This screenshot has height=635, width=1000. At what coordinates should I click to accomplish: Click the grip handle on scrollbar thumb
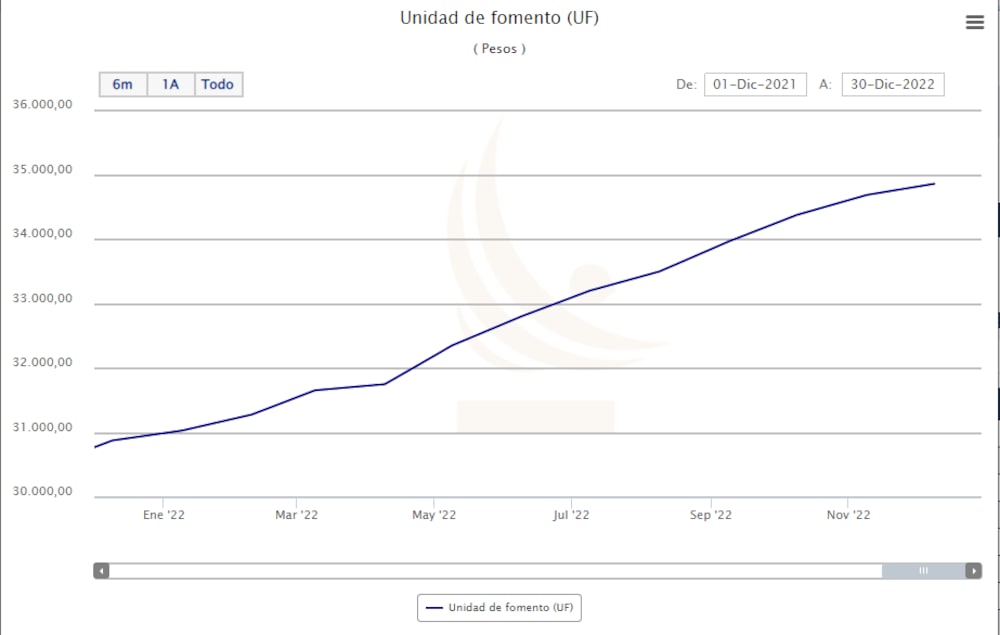click(923, 571)
